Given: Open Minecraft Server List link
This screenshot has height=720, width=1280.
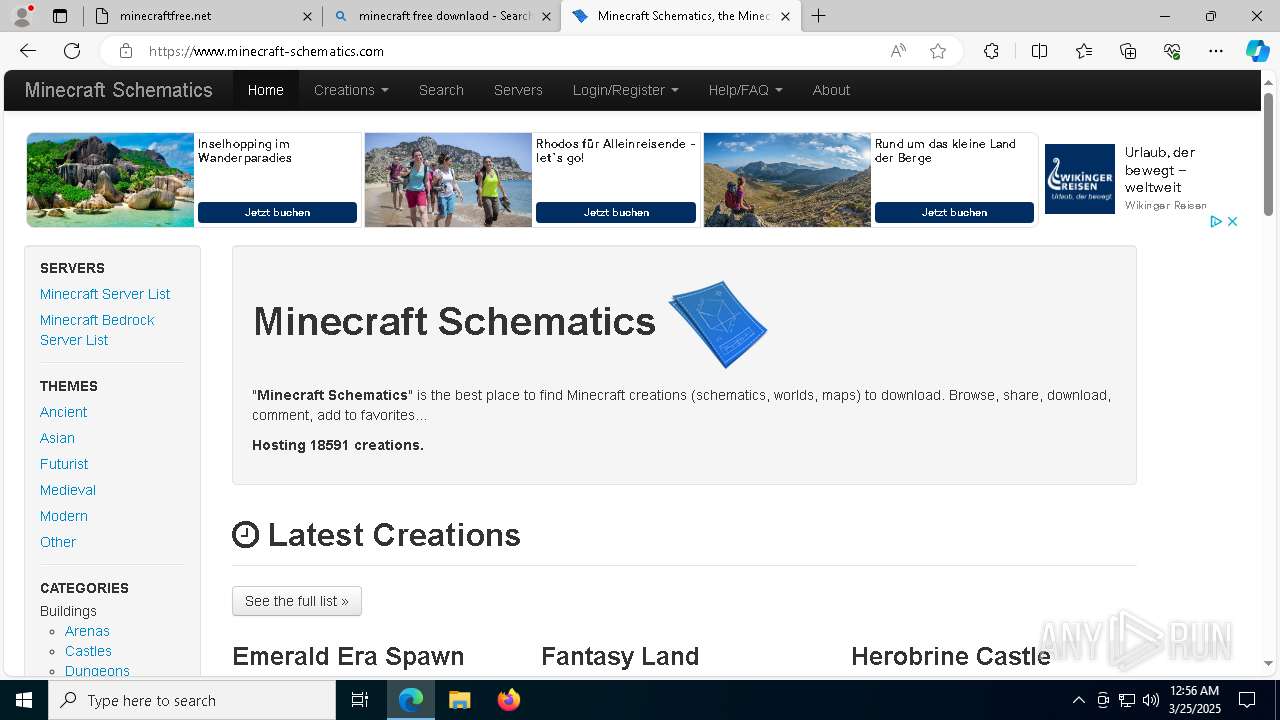Looking at the screenshot, I should tap(105, 294).
